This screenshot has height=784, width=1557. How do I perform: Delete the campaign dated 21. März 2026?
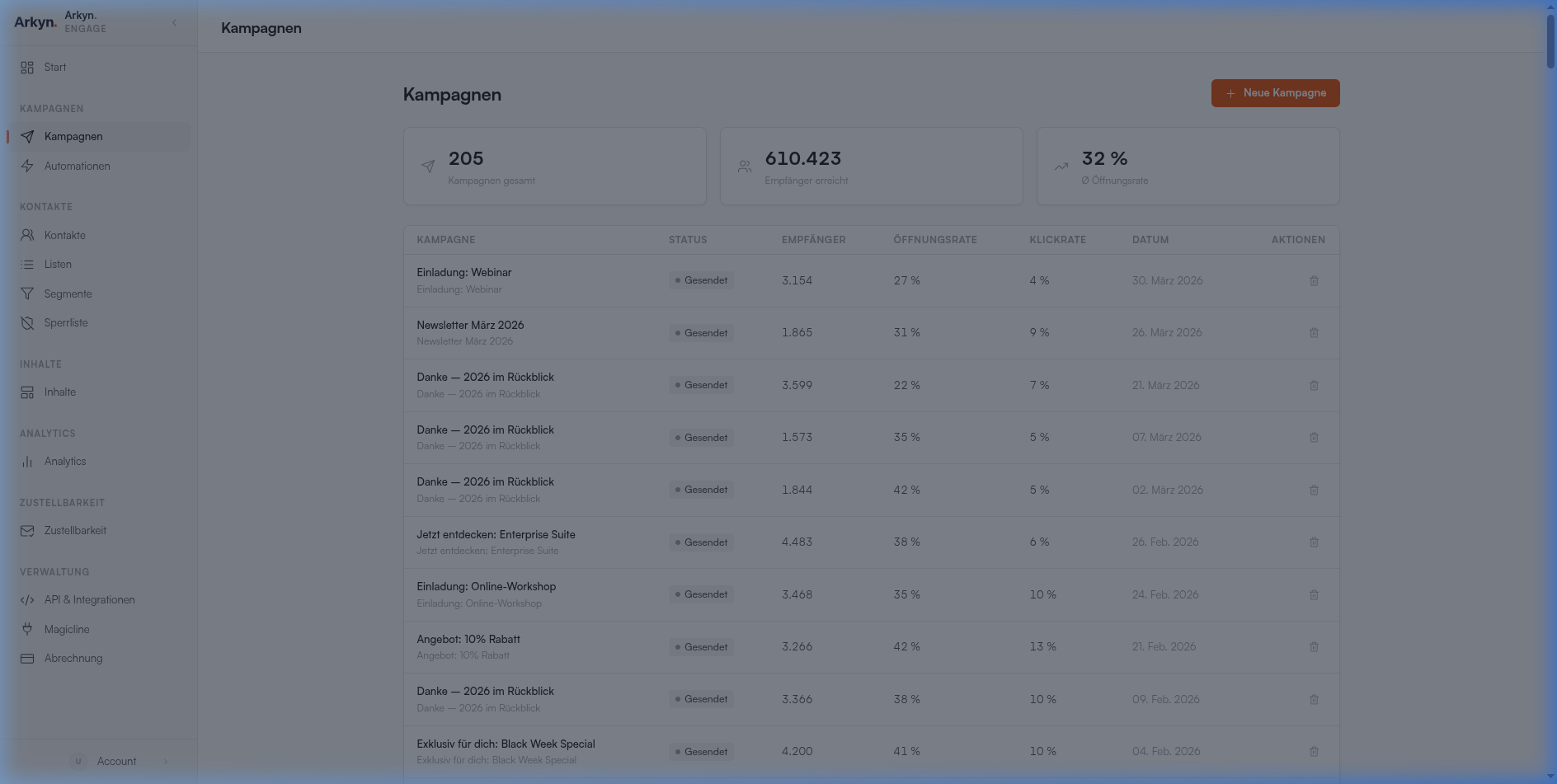1314,386
